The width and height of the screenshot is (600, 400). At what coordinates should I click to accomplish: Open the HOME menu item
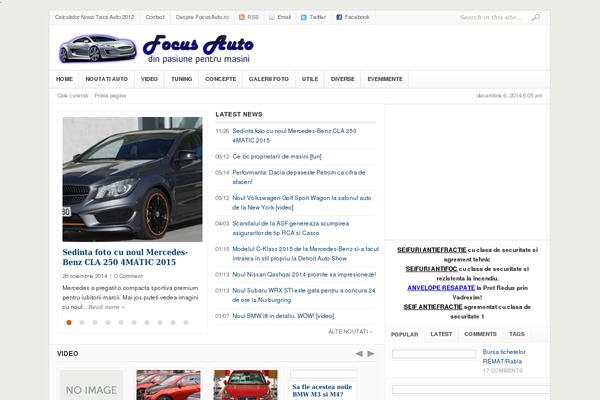(x=64, y=79)
